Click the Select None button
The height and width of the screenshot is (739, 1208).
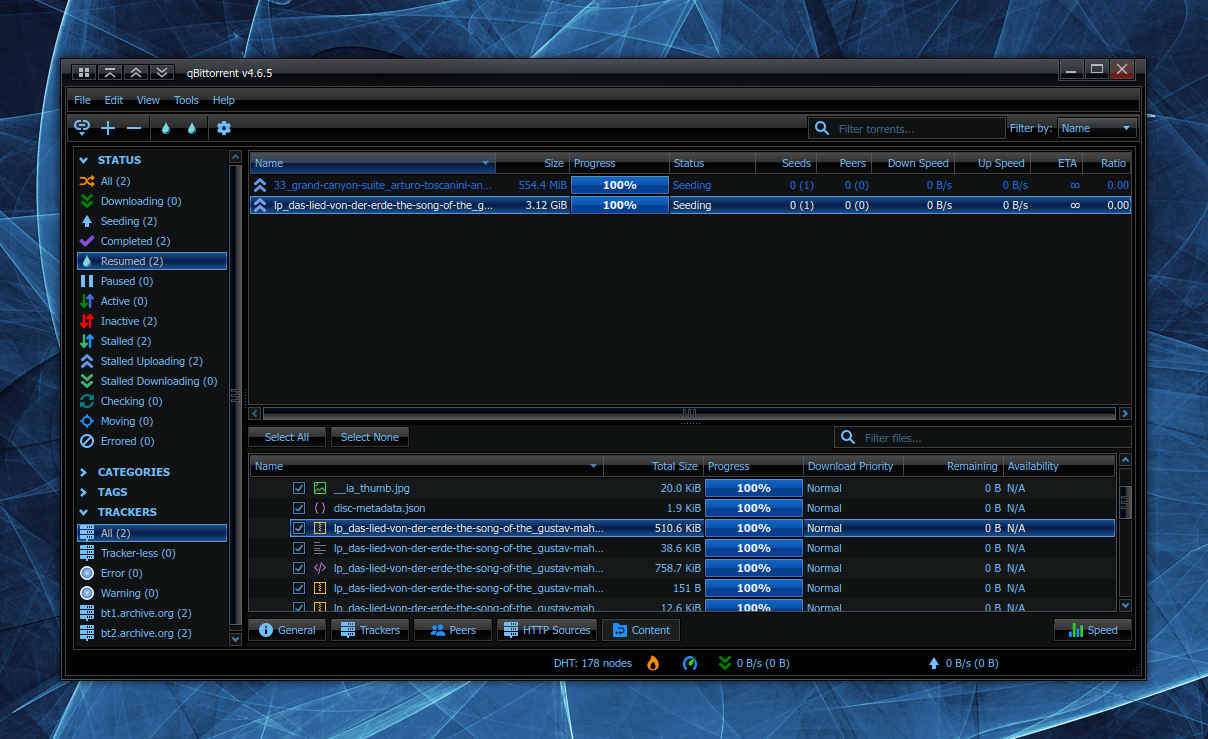click(370, 437)
